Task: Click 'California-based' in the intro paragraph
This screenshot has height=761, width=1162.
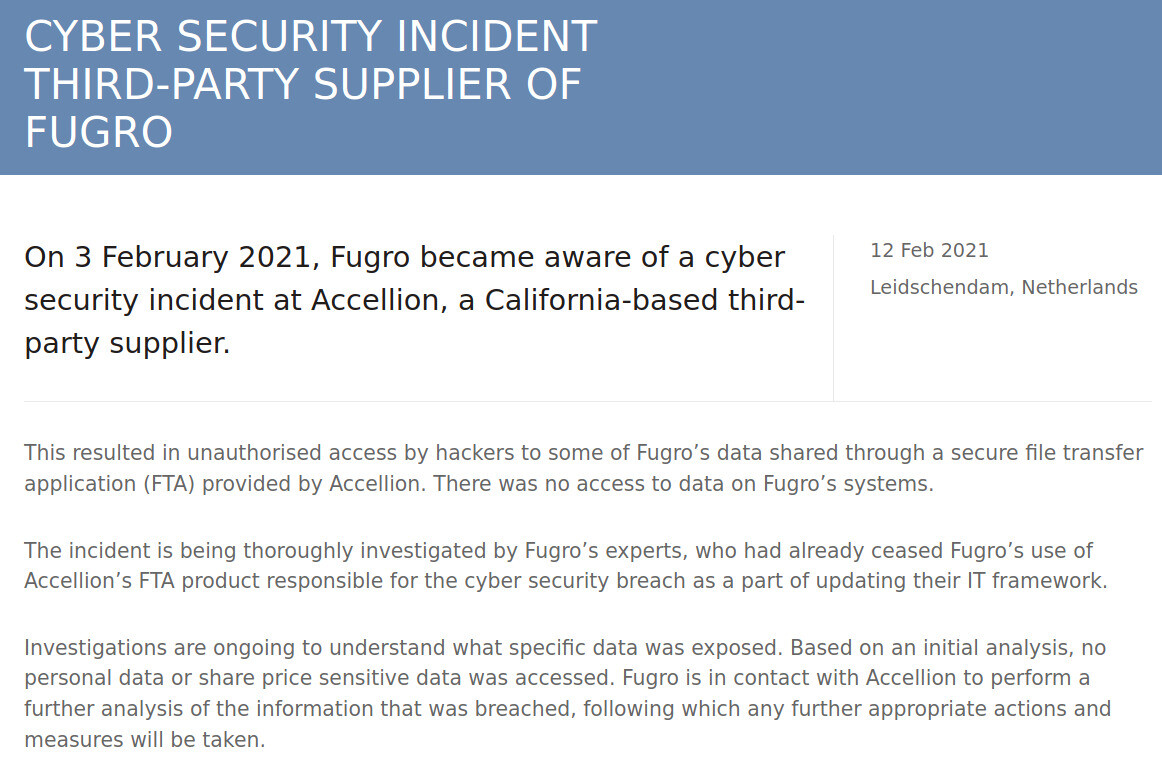Action: [x=602, y=300]
